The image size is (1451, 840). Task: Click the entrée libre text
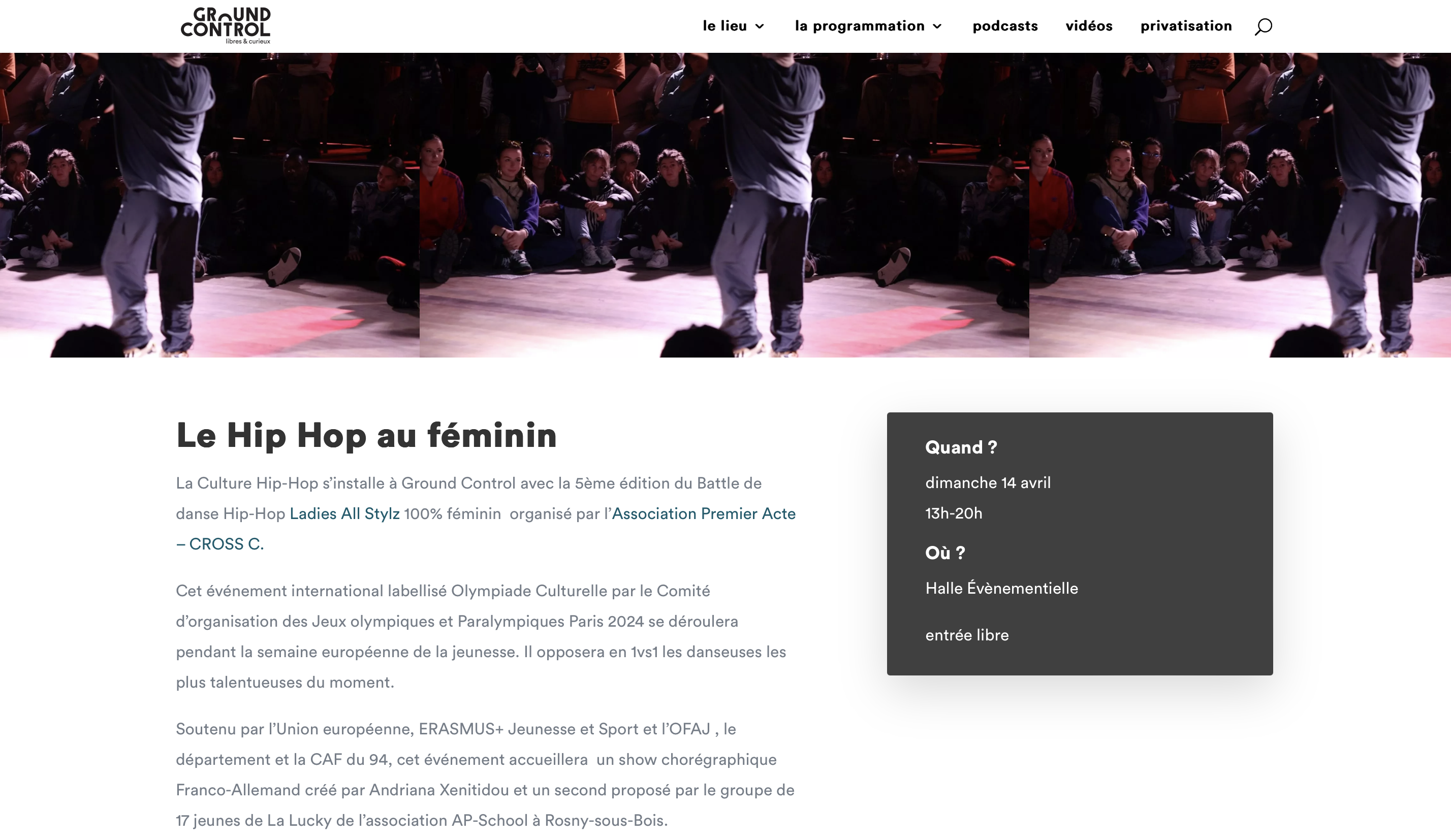pos(967,635)
